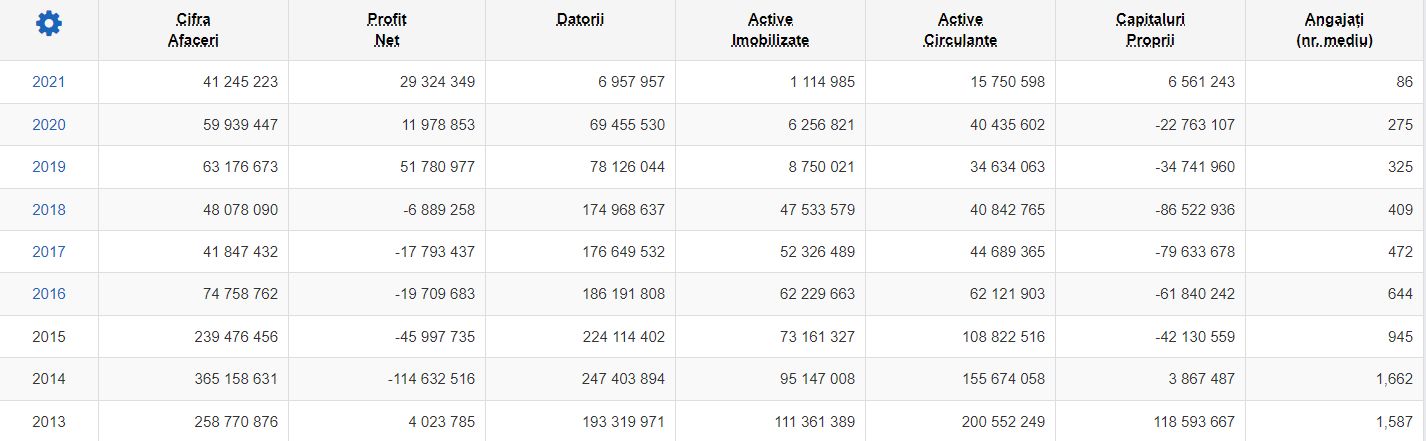Open the 2021 year link

(x=48, y=82)
